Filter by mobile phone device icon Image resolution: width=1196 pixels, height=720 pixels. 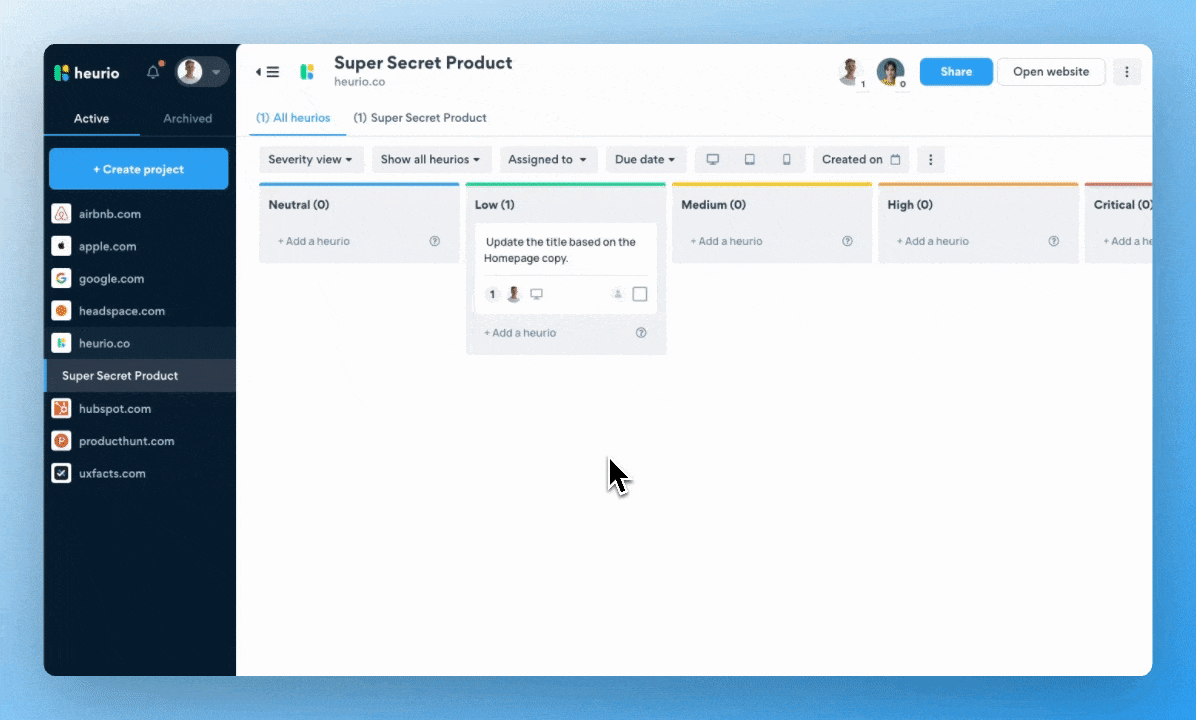(x=786, y=160)
